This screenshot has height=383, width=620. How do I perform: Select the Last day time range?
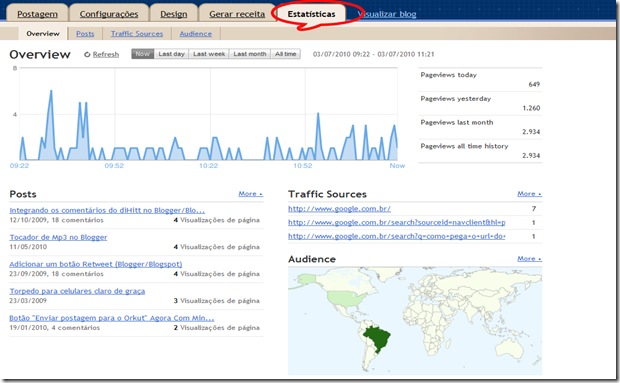(171, 54)
